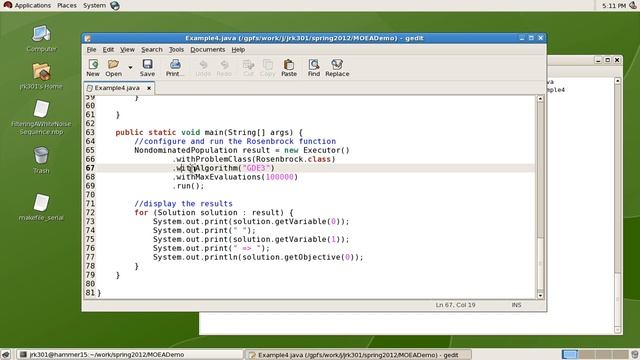Click the 100000 value on line 68
This screenshot has height=360, width=640.
click(280, 177)
